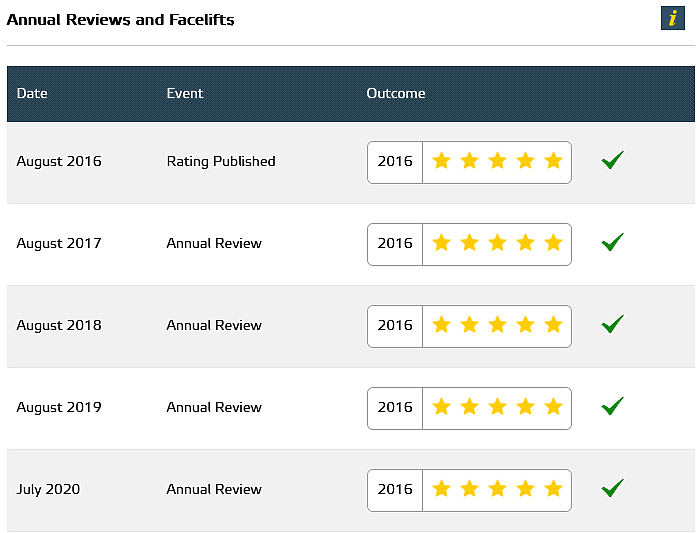Click the green checkmark for July 2020
This screenshot has width=697, height=533.
[613, 488]
